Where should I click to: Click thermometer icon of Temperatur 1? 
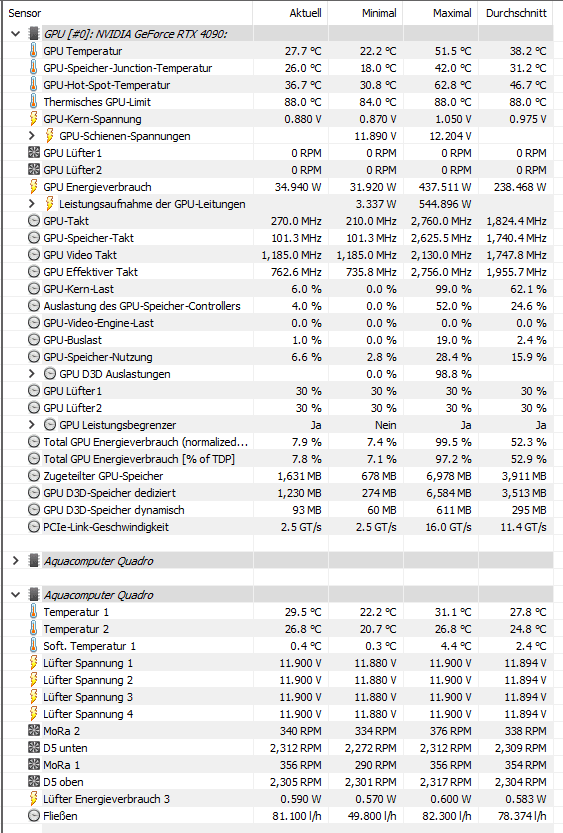(33, 612)
